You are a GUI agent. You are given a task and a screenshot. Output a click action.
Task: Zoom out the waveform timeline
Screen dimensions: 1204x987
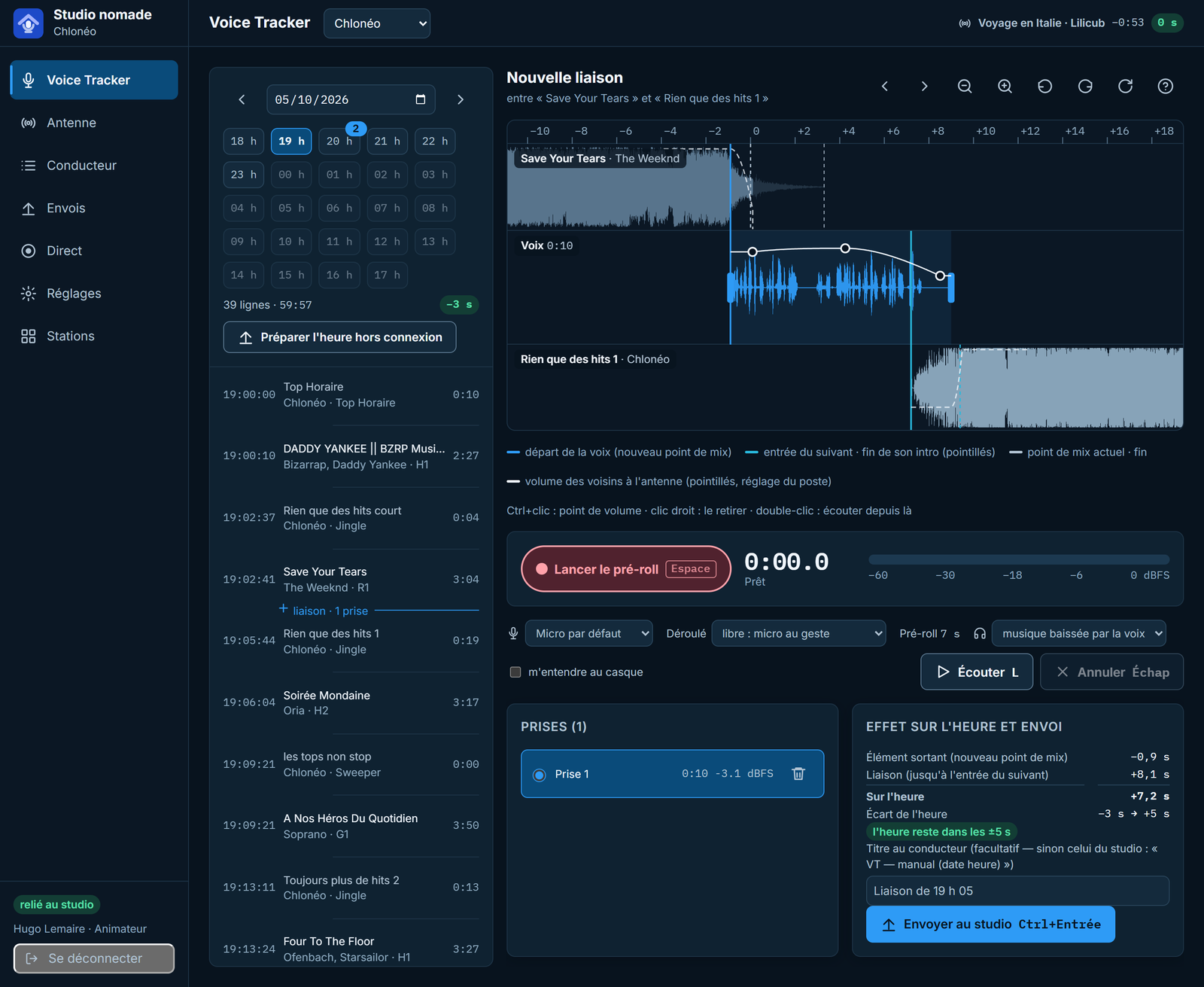click(965, 87)
